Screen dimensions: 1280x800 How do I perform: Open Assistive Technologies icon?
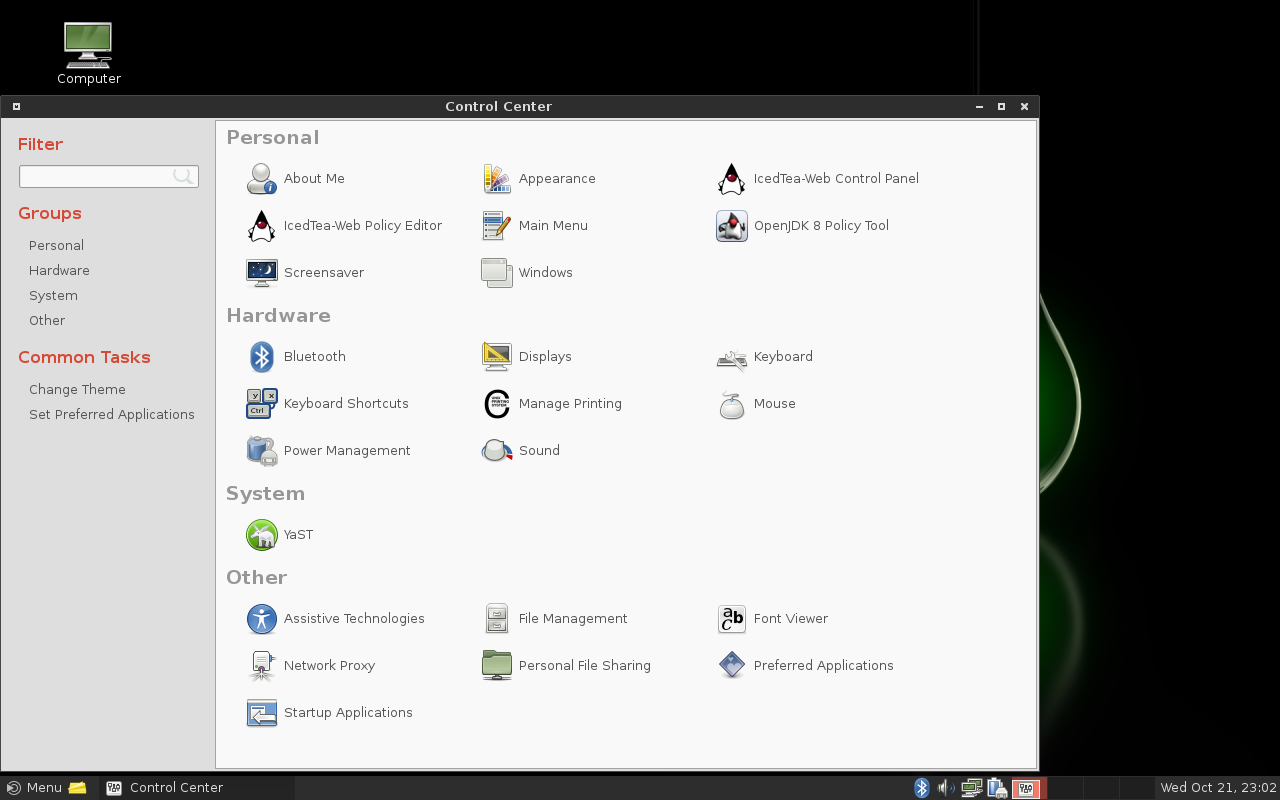[262, 619]
